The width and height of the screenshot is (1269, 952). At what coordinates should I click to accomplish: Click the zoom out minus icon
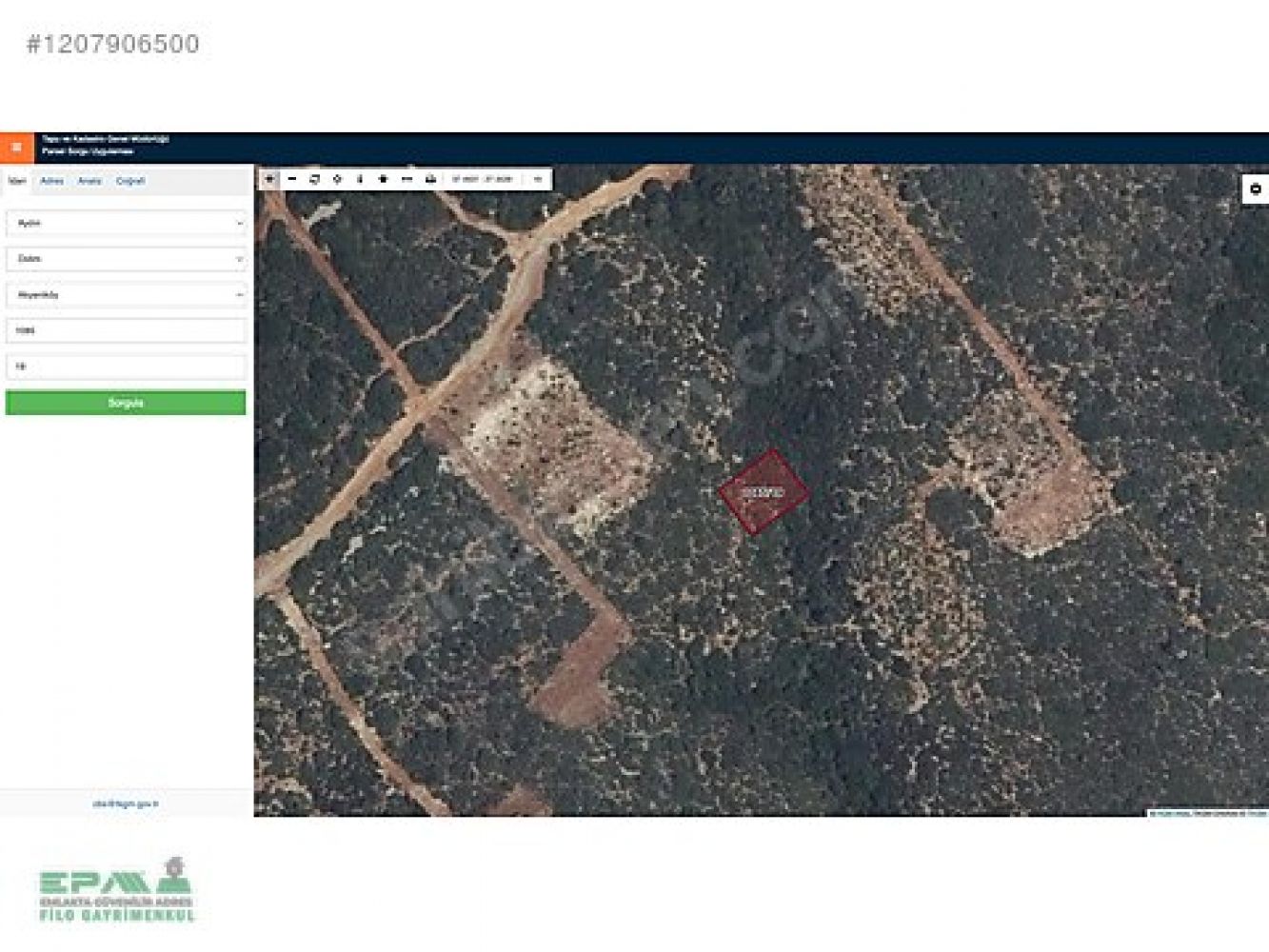click(292, 179)
